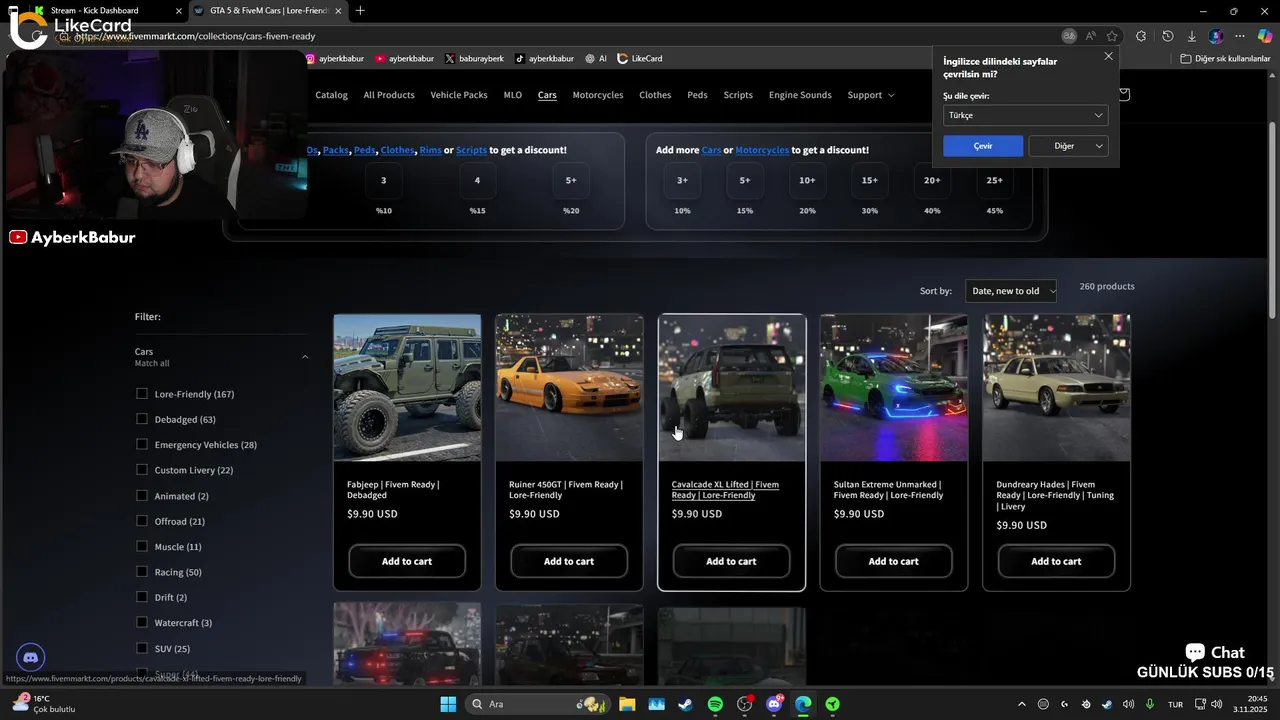The height and width of the screenshot is (720, 1280).
Task: Click the browser address bar URL
Action: [194, 36]
